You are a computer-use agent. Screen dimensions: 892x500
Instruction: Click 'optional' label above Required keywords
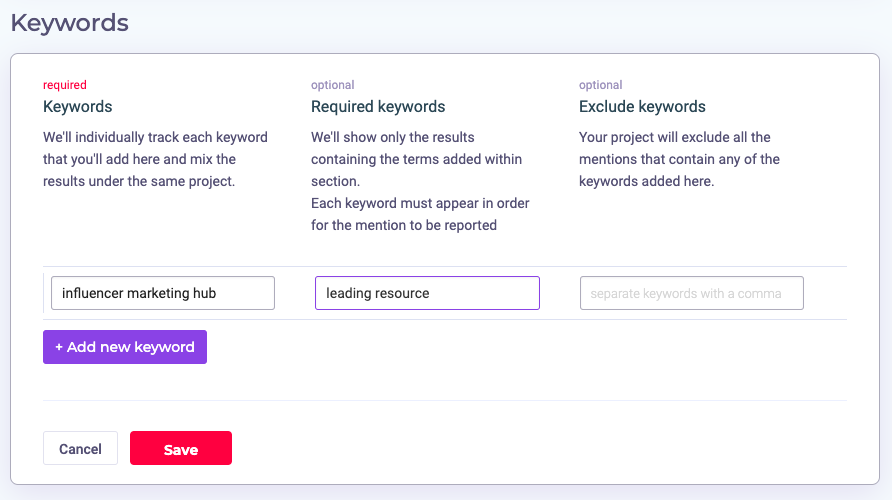pyautogui.click(x=333, y=85)
